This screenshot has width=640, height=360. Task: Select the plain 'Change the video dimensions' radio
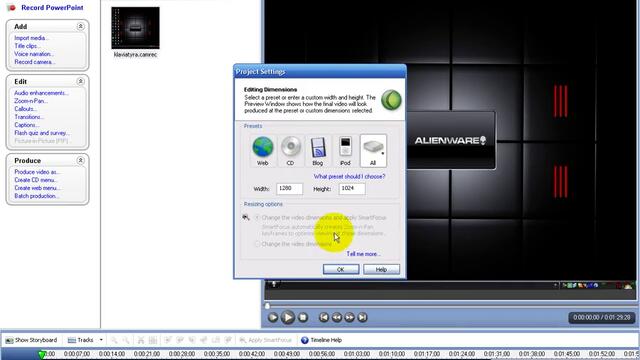[x=257, y=244]
